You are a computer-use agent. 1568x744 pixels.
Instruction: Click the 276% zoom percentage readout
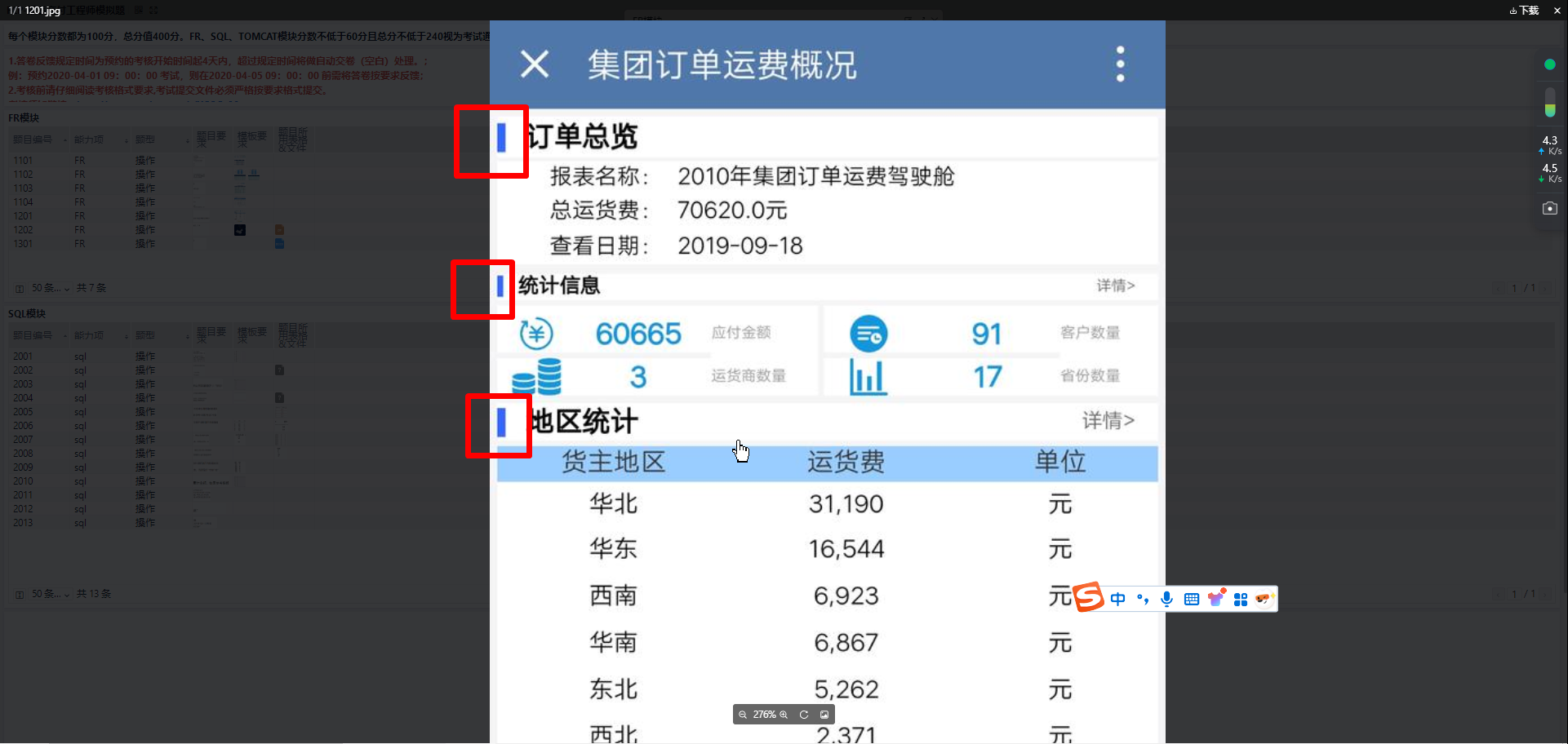coord(764,715)
